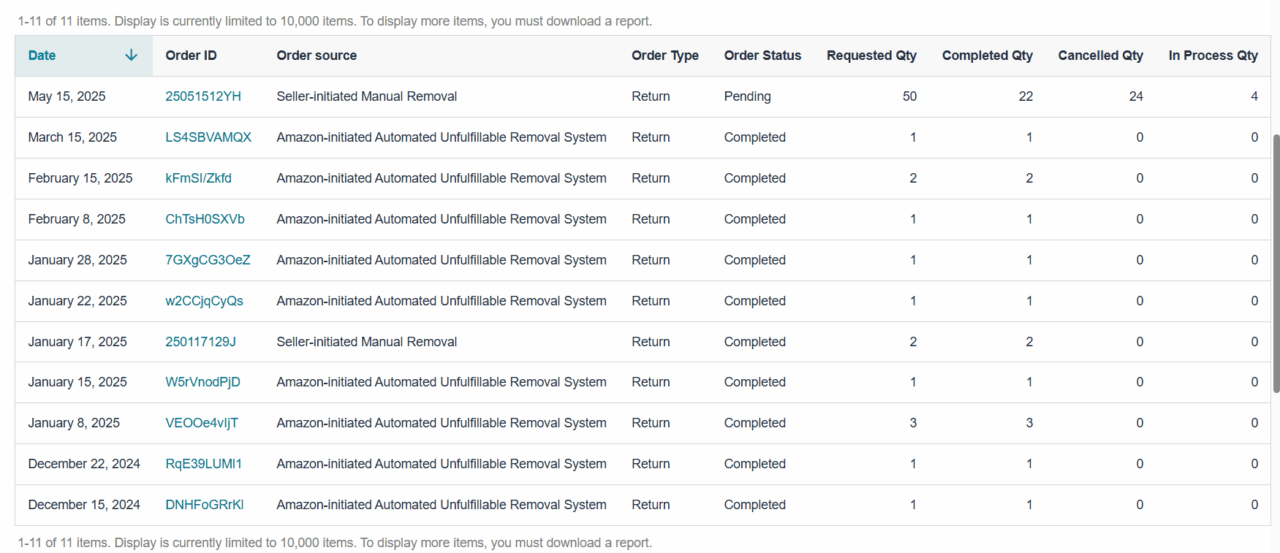1280x553 pixels.
Task: Click the Completed Qty column header
Action: tap(987, 56)
